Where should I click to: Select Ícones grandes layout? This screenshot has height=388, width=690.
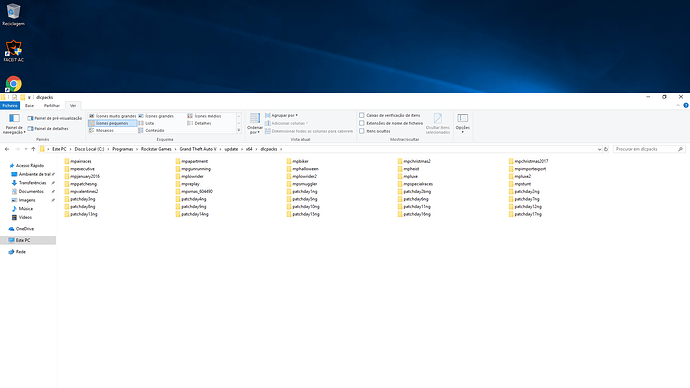click(x=156, y=116)
